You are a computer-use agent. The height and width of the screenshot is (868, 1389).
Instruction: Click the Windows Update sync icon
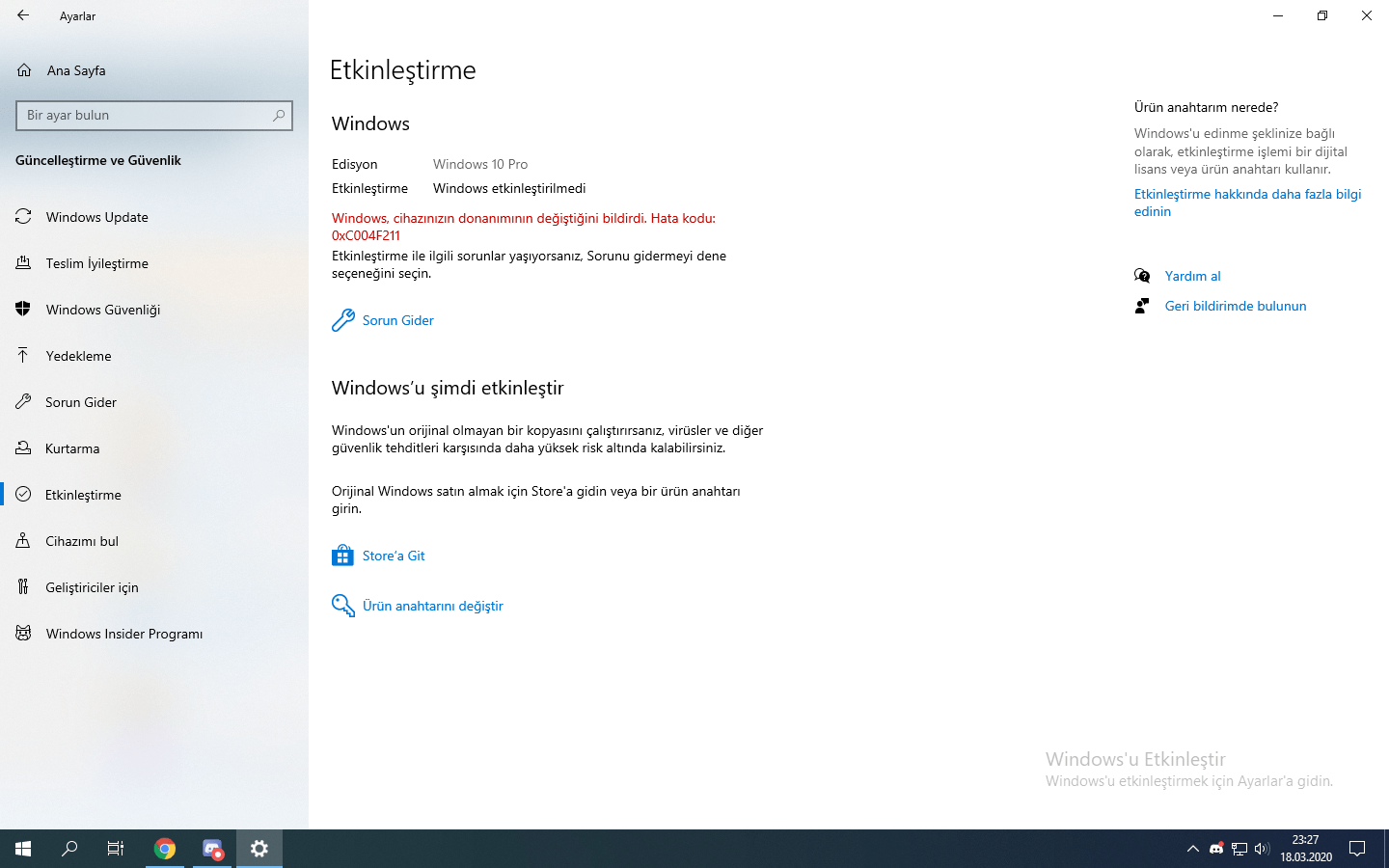pos(23,217)
